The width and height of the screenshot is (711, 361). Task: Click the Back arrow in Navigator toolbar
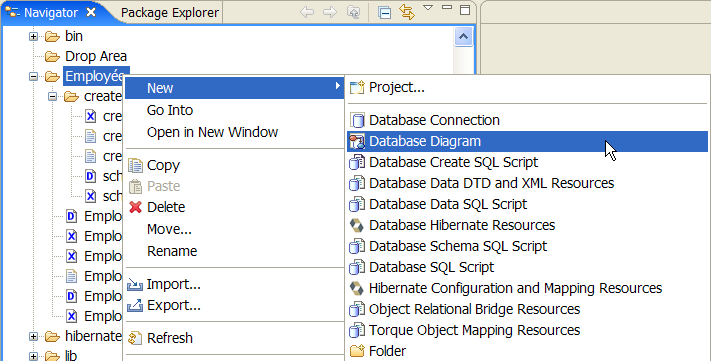307,12
